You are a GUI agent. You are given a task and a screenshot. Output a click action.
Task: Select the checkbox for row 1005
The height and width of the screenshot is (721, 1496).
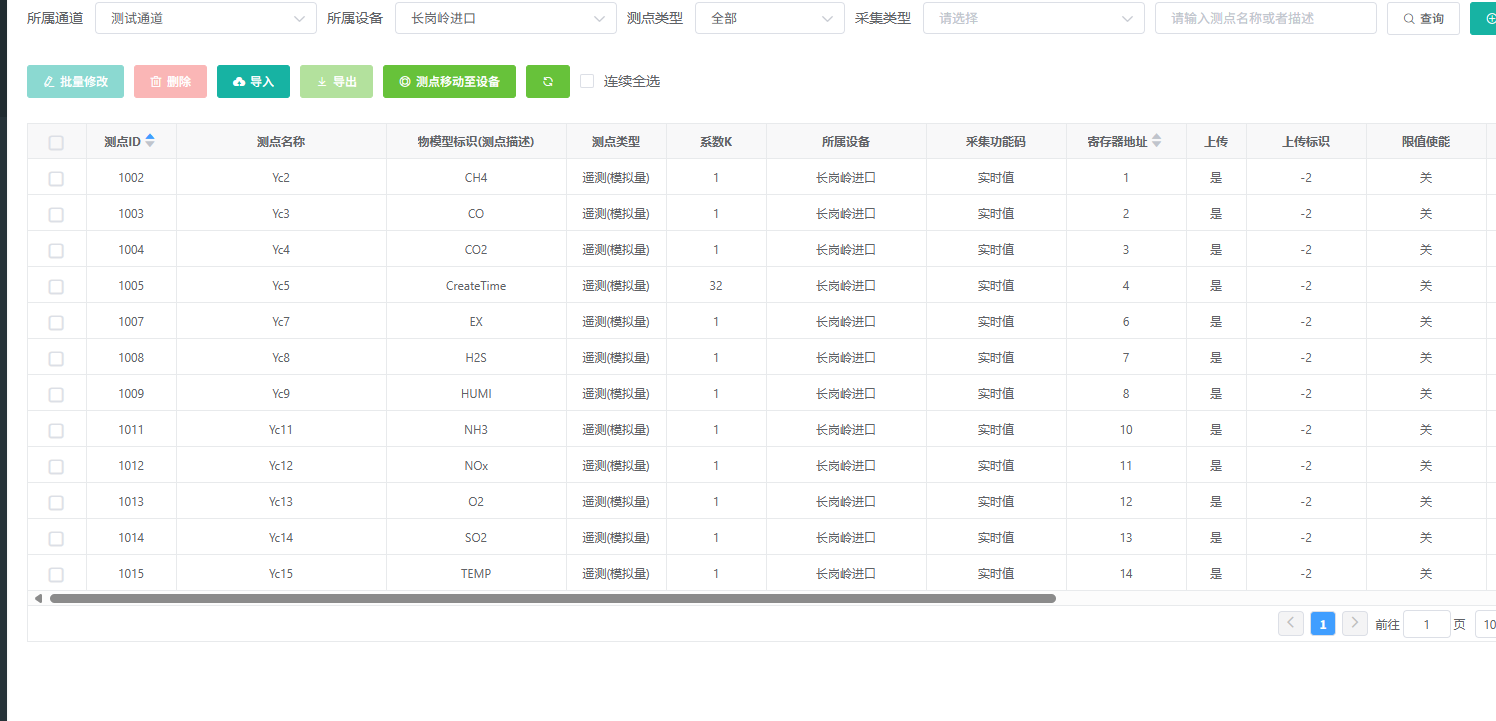(56, 286)
